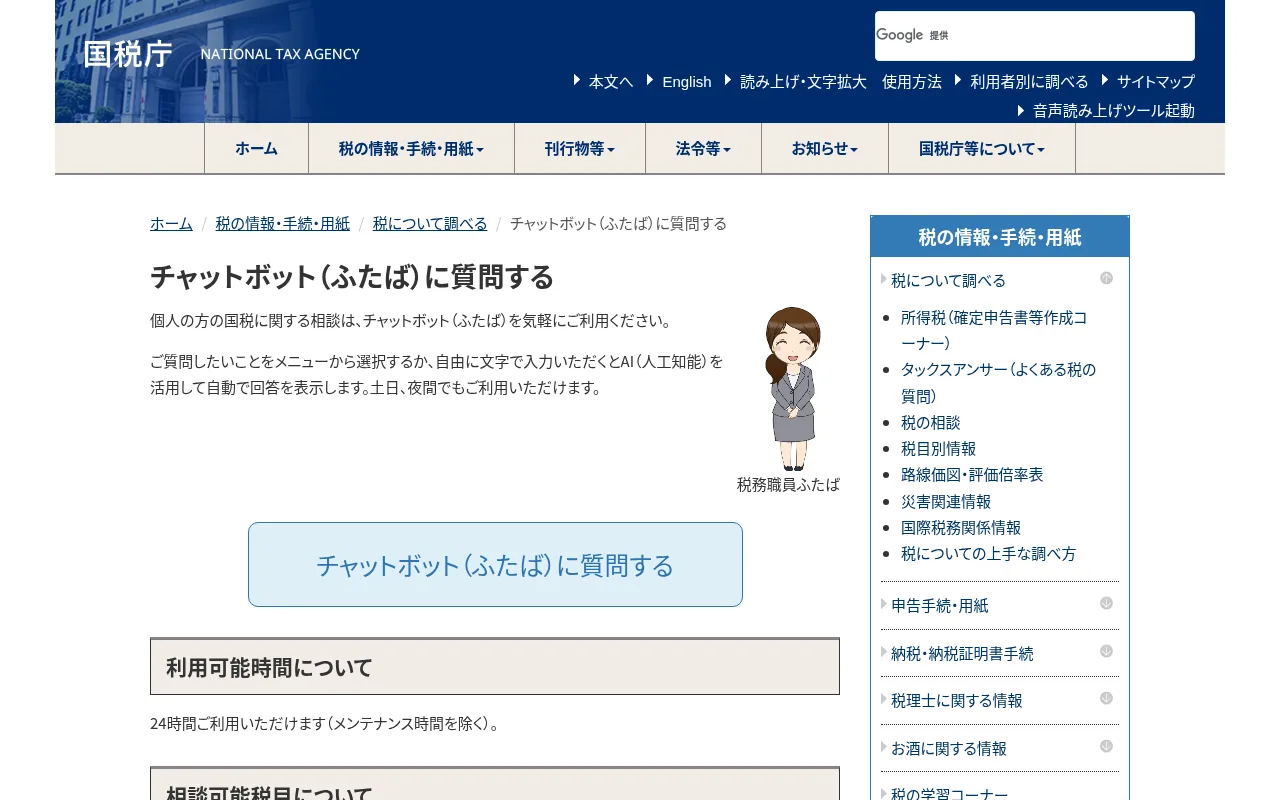This screenshot has height=800, width=1280.
Task: Open 災害関連情報 sidebar link
Action: (x=946, y=502)
